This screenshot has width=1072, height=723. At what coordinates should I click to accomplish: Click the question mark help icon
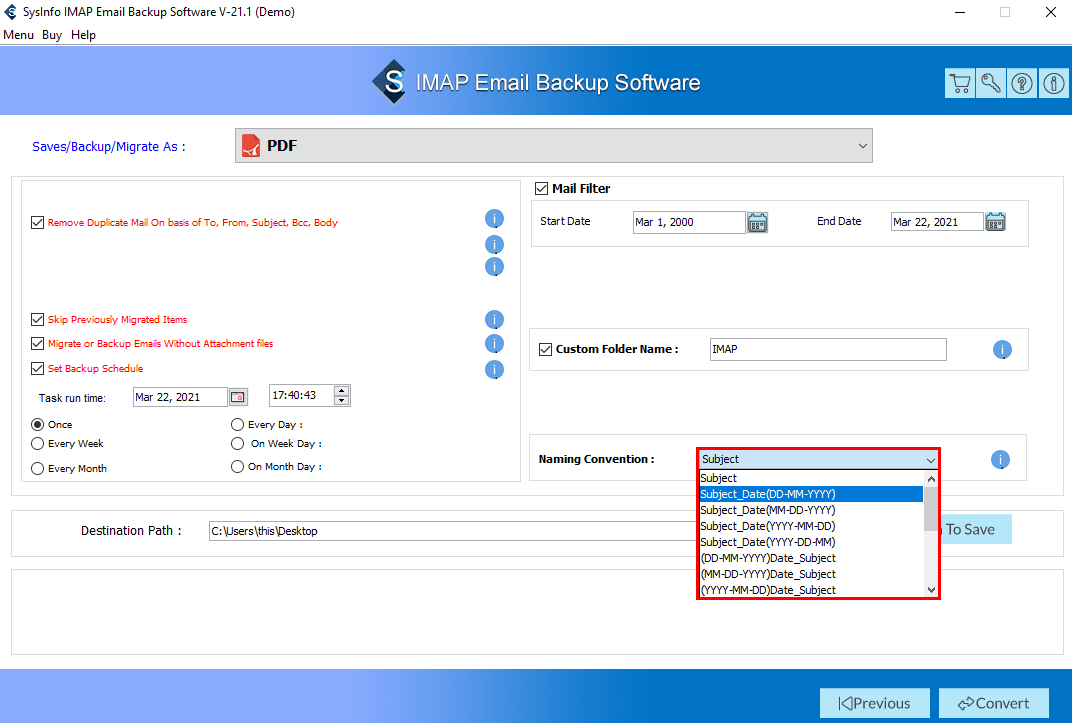pyautogui.click(x=1022, y=84)
